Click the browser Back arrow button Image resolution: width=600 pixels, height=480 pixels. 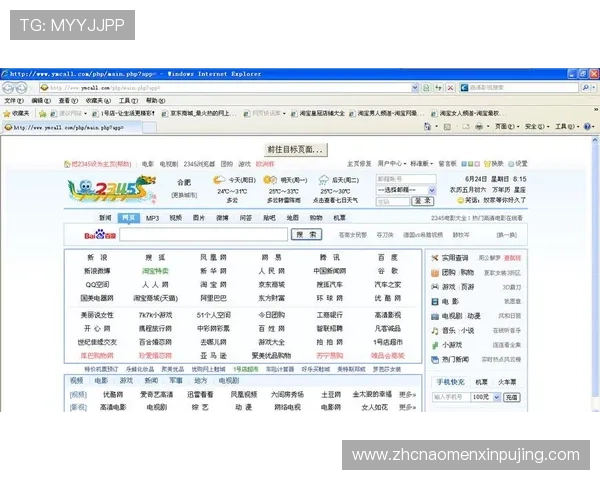(8, 88)
